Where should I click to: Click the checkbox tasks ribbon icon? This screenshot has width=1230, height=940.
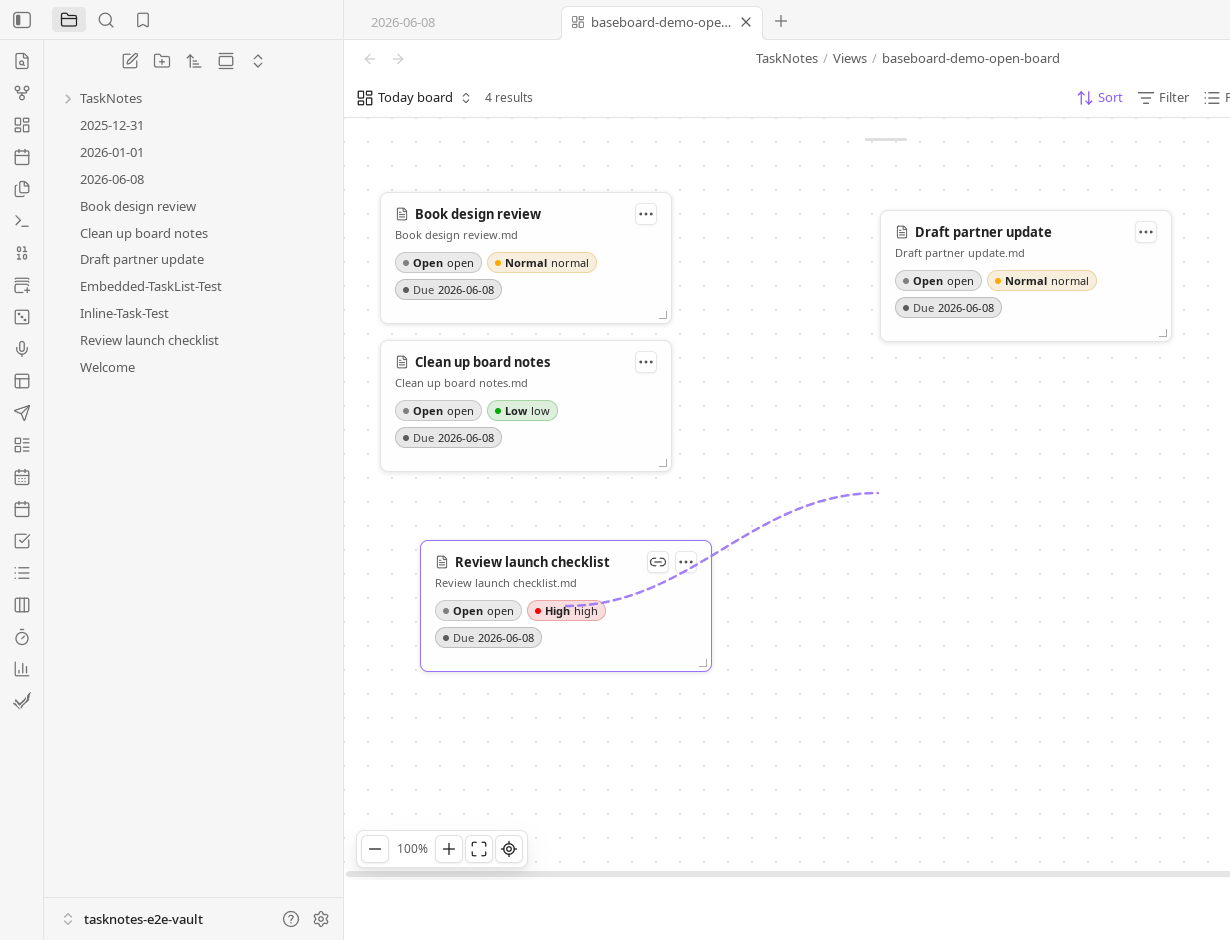pyautogui.click(x=22, y=541)
